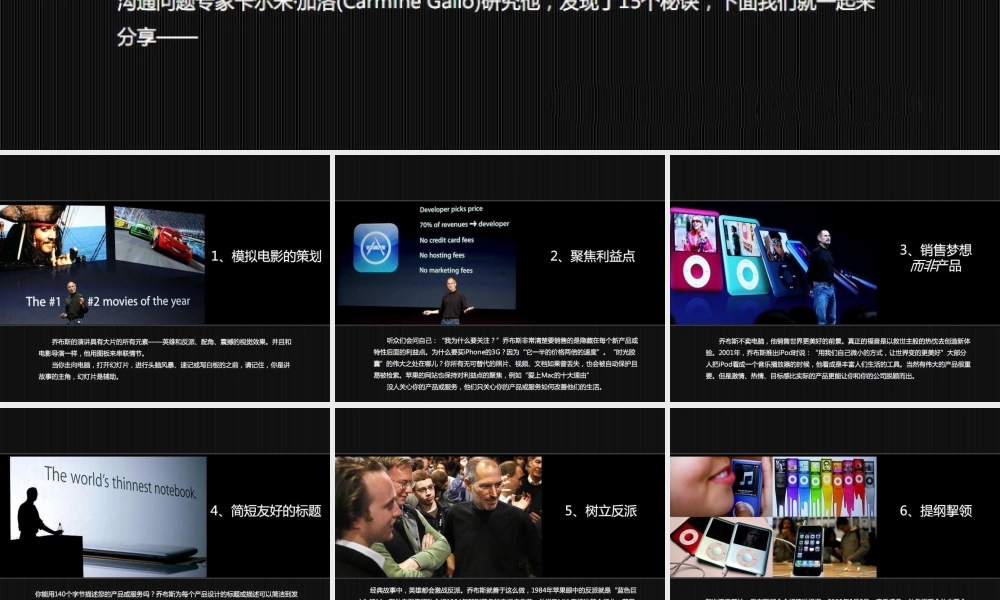Click the heading 4、简短友好的标题
The height and width of the screenshot is (600, 1000).
pos(267,510)
